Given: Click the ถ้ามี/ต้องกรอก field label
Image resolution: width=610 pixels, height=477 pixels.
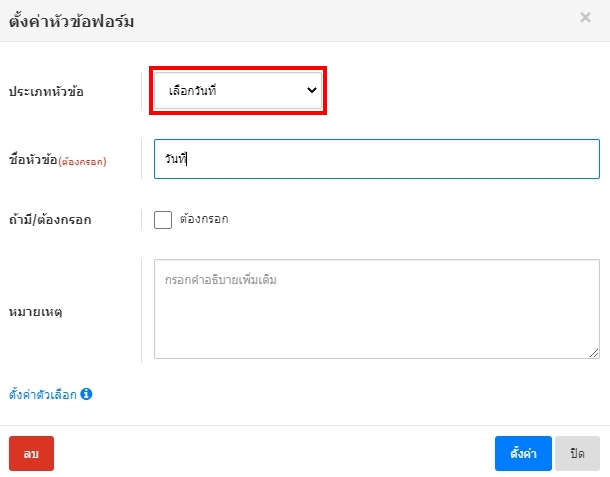Looking at the screenshot, I should click(x=50, y=220).
